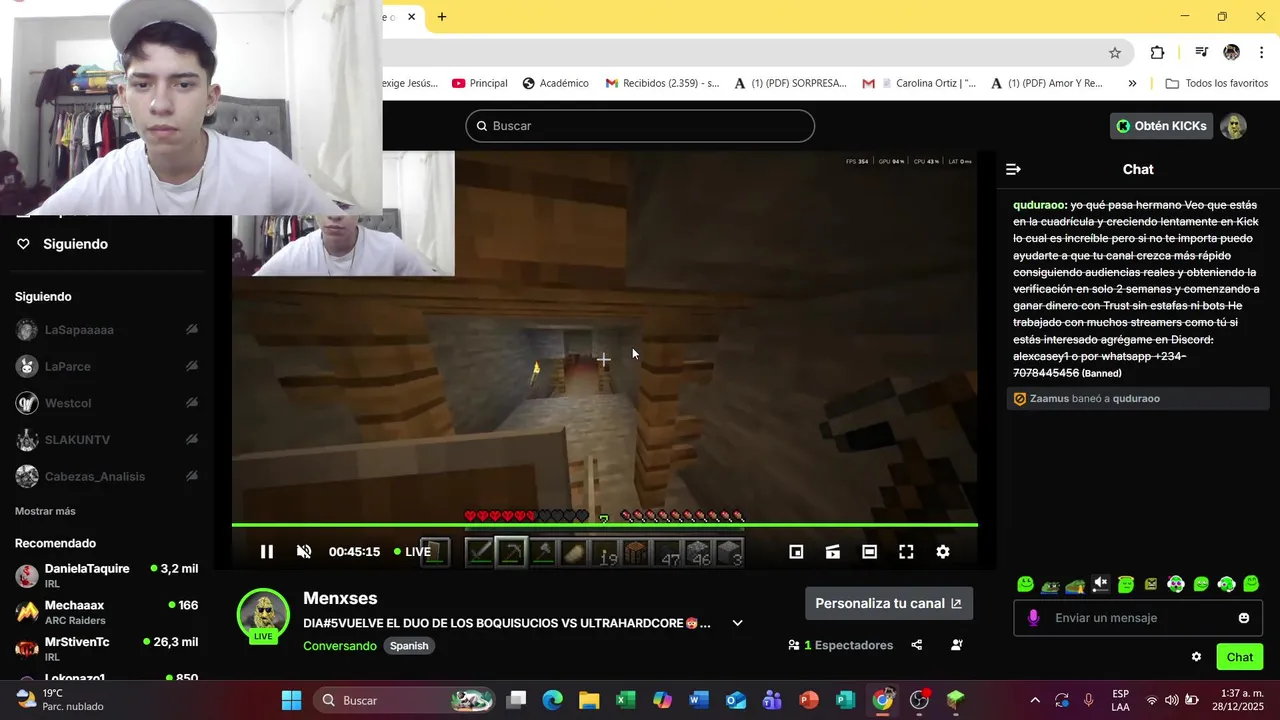Toggle notifications for Cabezas_Analisis
1280x720 pixels.
[x=192, y=476]
